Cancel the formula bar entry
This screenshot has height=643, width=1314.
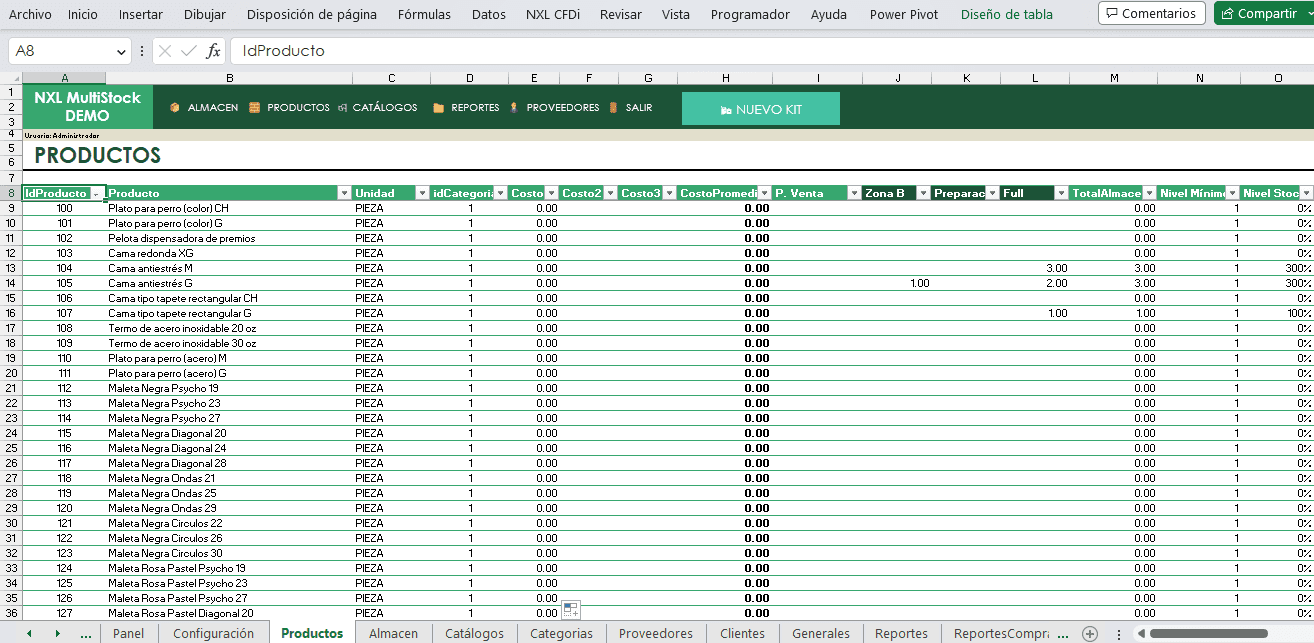click(x=165, y=51)
